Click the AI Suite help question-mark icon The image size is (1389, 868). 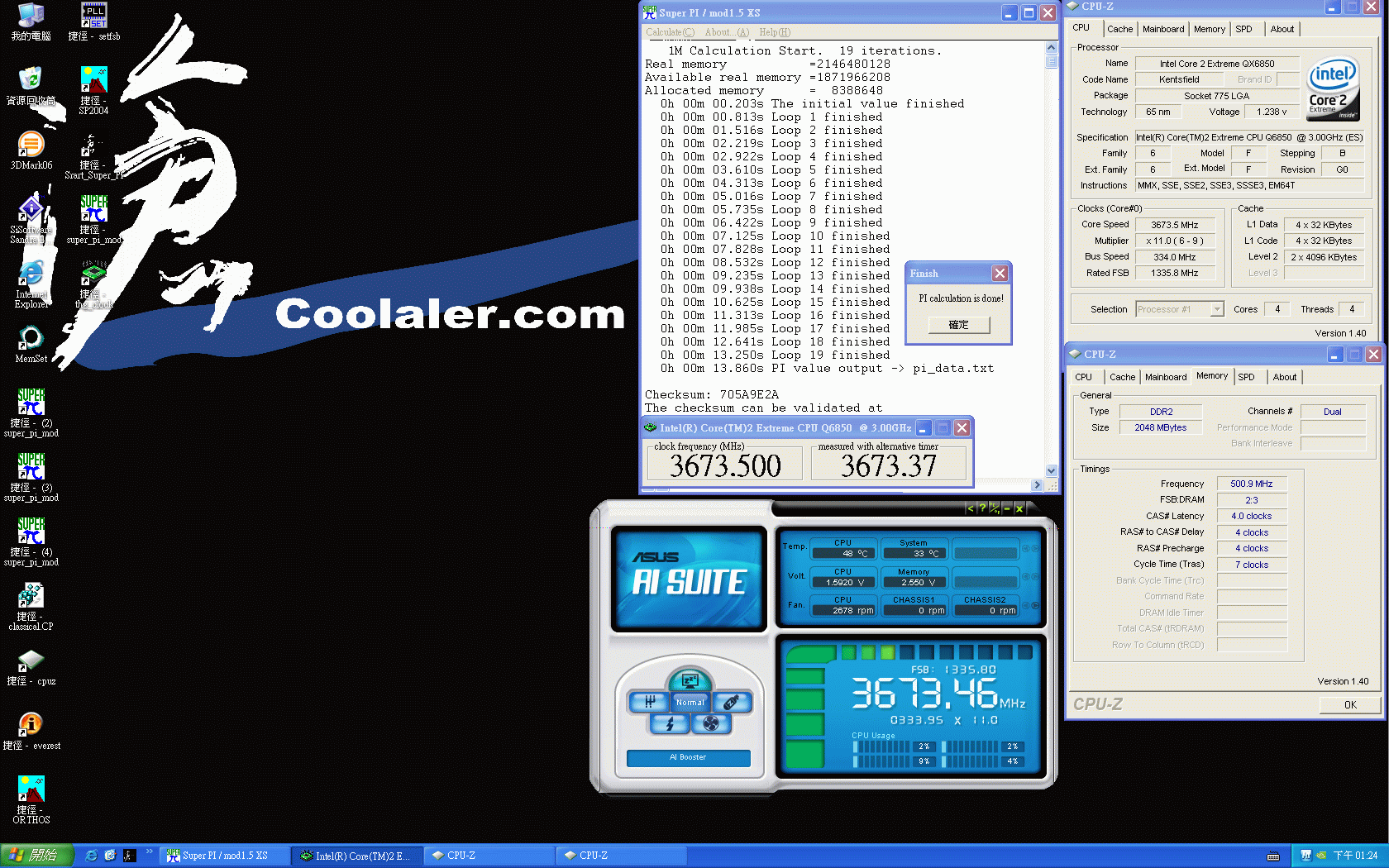[x=981, y=508]
